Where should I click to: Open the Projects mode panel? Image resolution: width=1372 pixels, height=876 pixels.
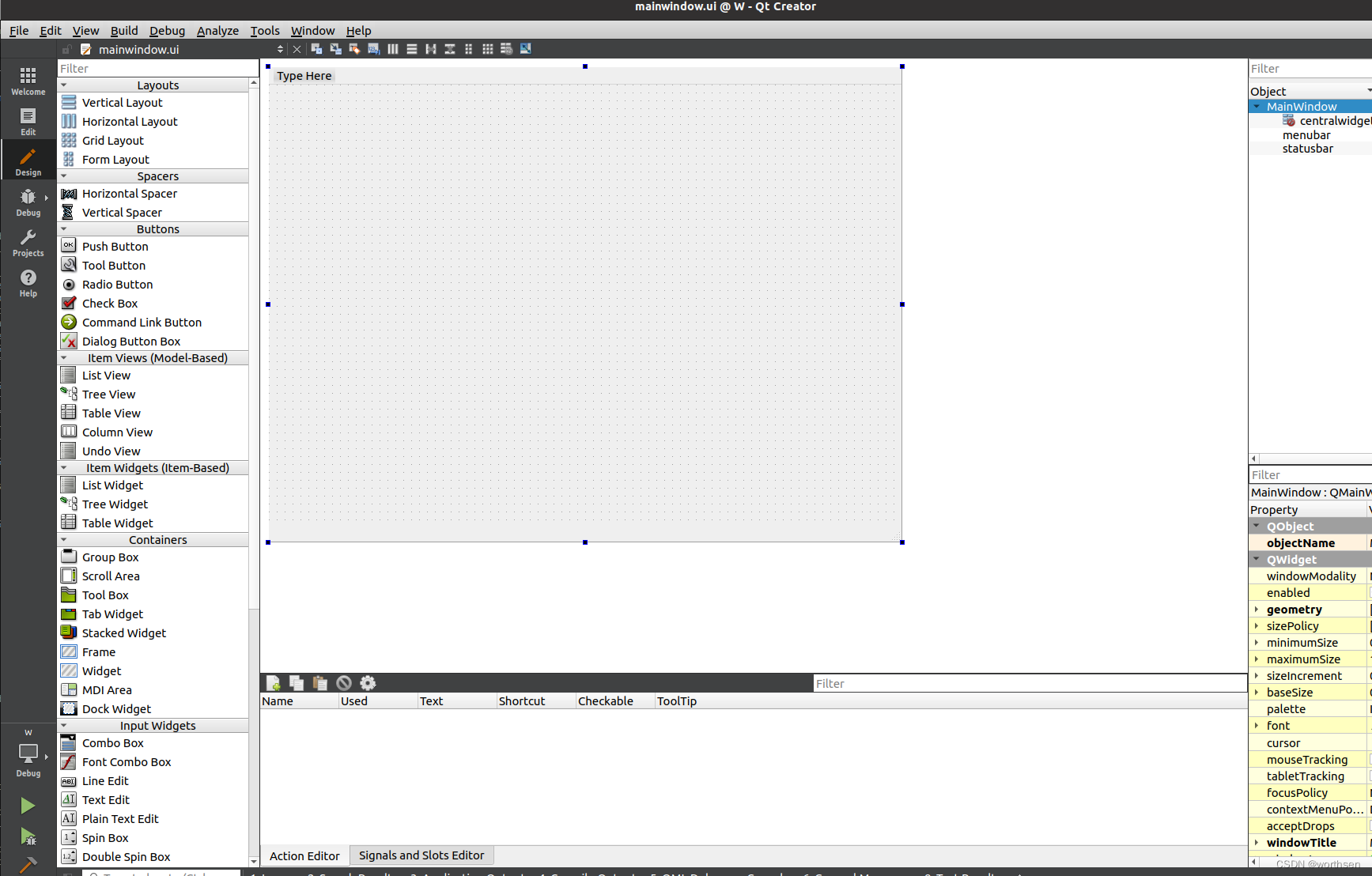point(28,242)
